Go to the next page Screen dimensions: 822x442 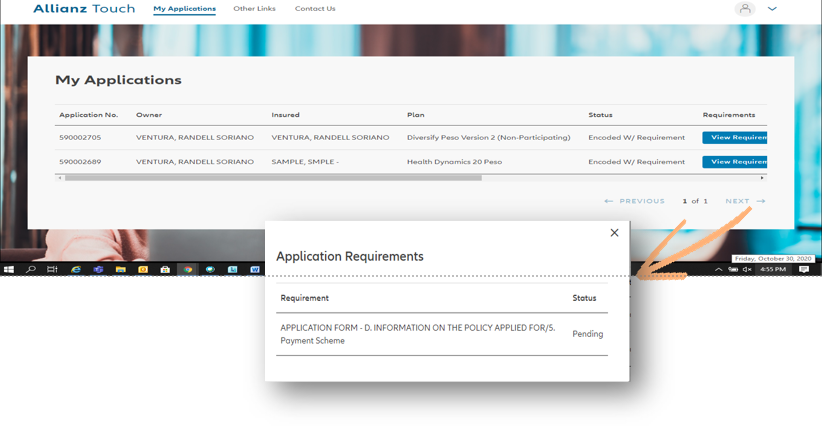coord(745,201)
